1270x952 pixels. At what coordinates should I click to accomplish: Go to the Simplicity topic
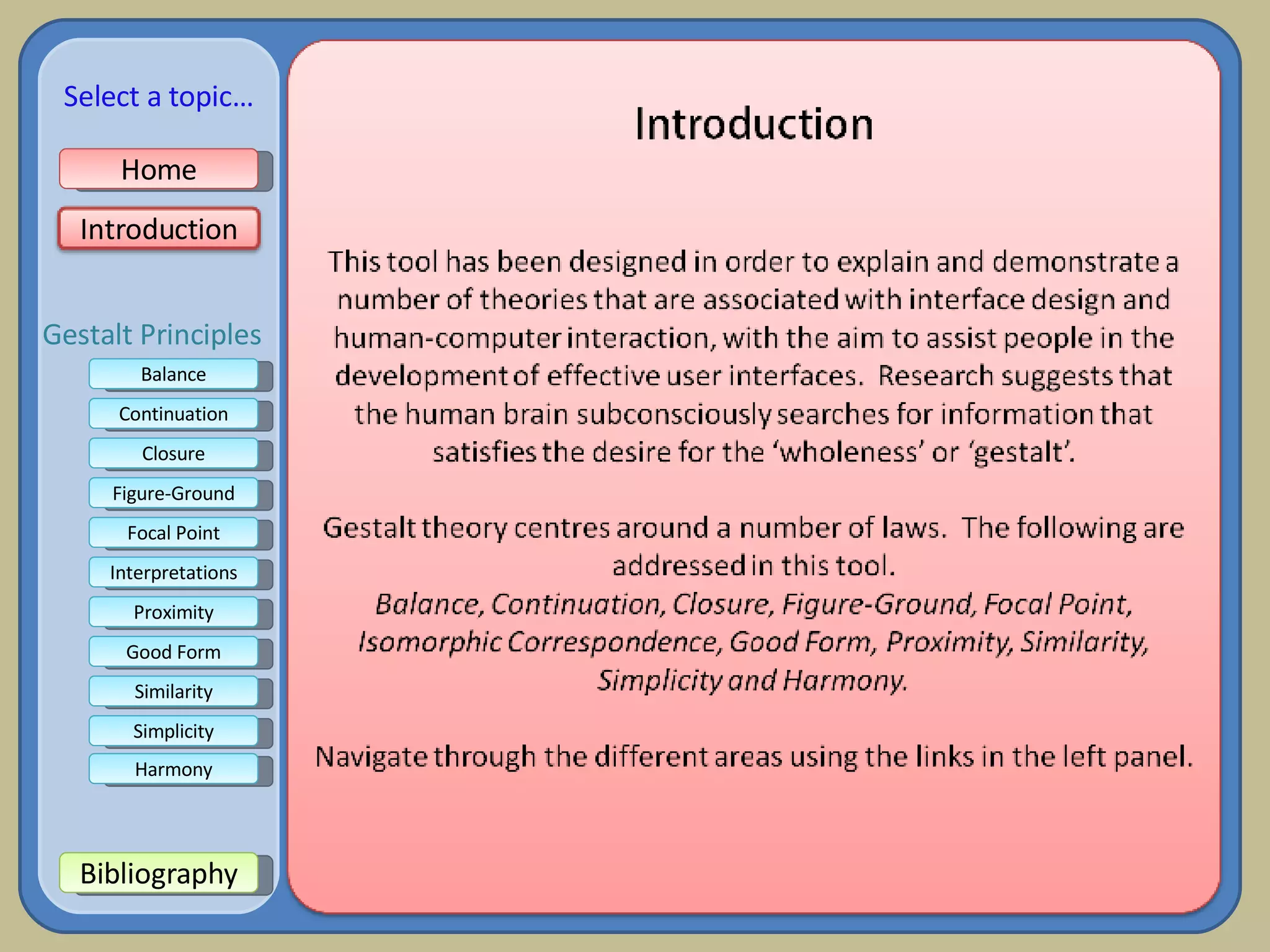pos(173,731)
